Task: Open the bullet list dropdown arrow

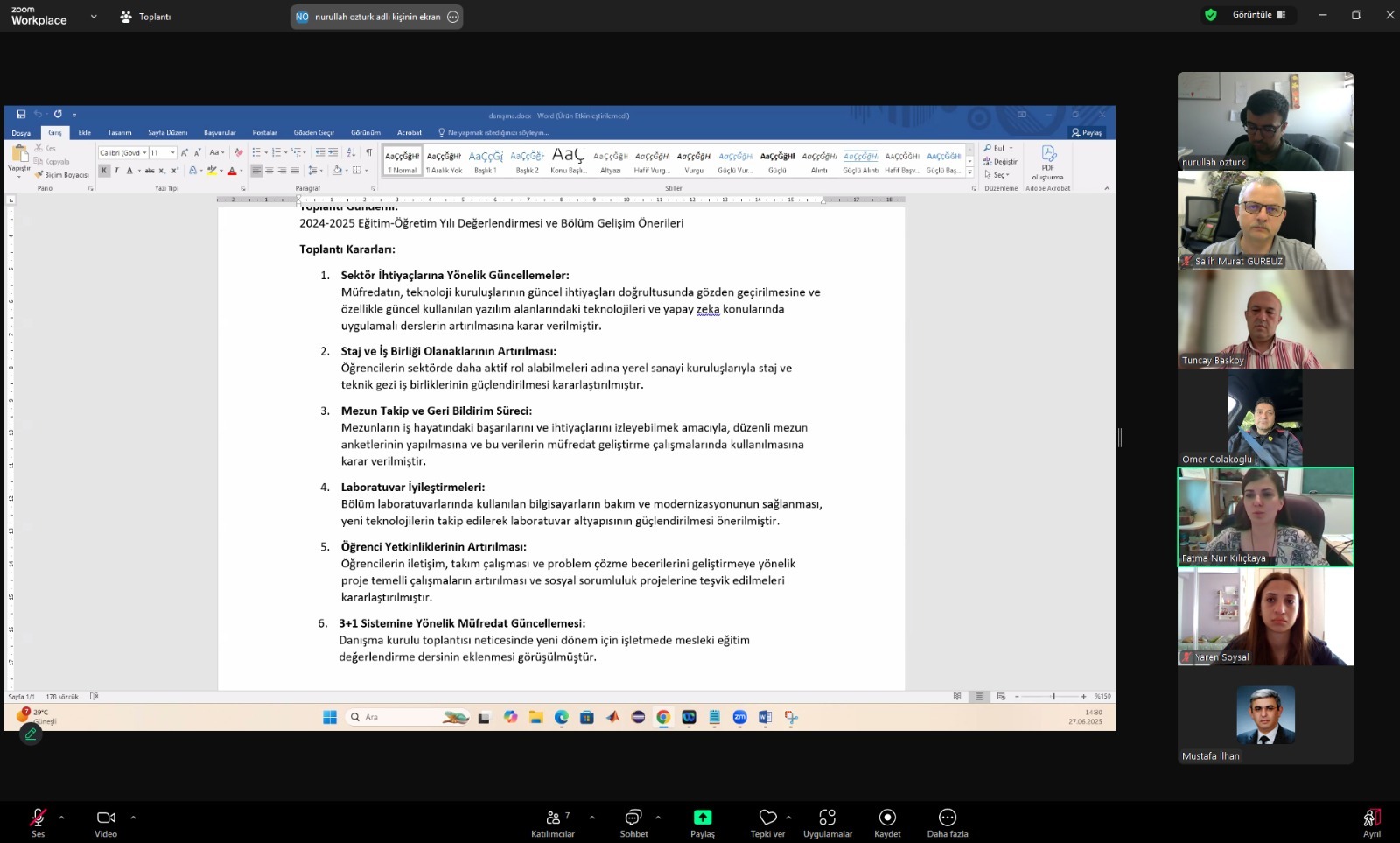Action: (x=266, y=153)
